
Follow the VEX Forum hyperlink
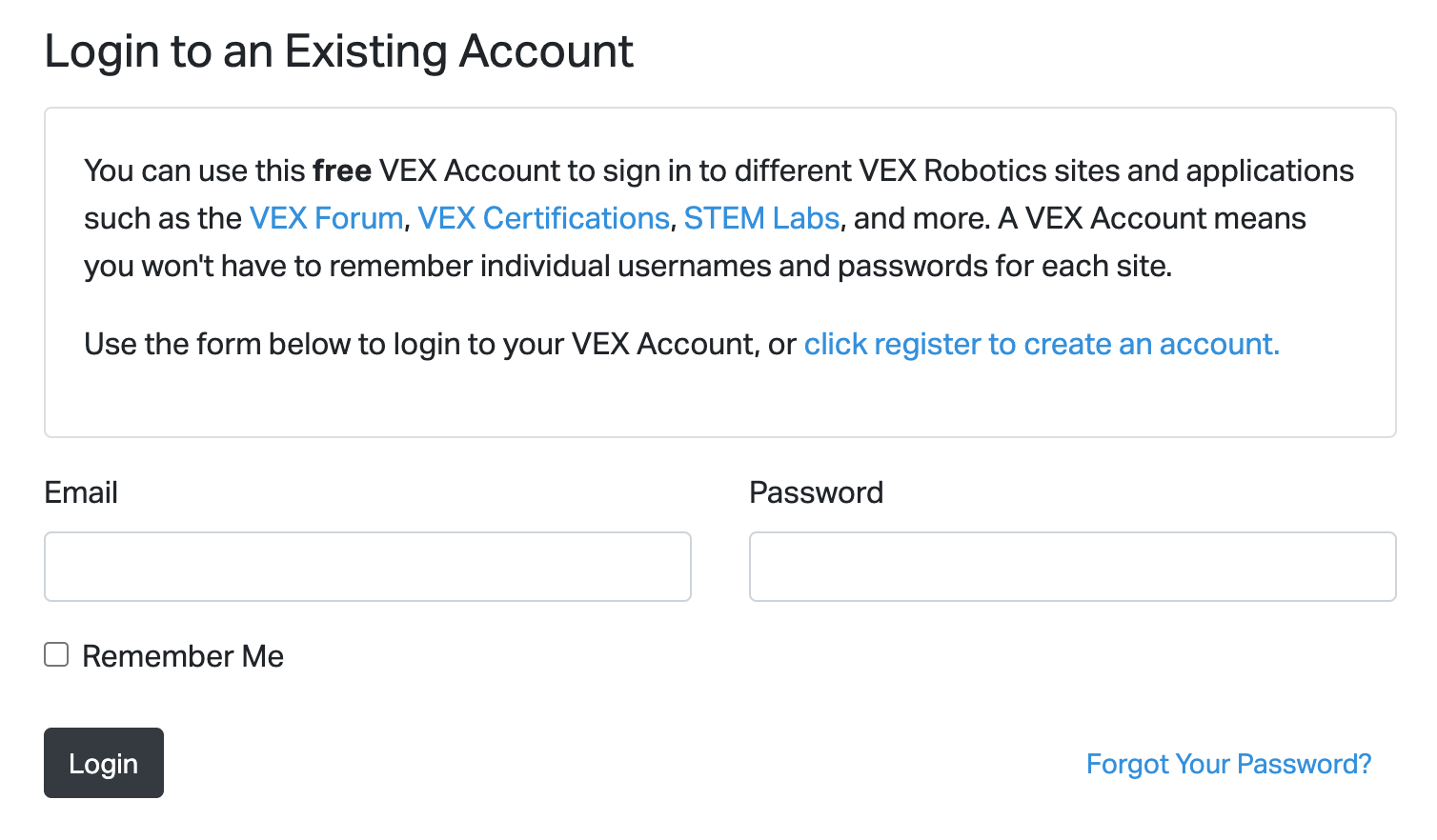pyautogui.click(x=325, y=218)
